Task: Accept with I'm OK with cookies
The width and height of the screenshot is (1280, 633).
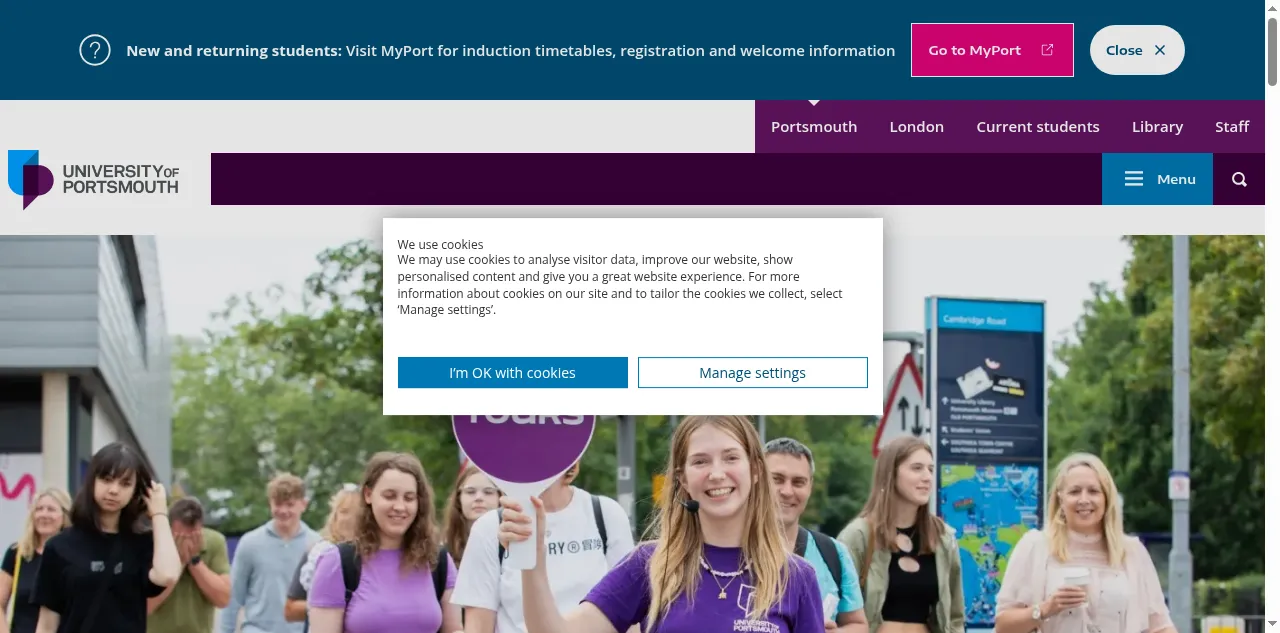Action: [x=513, y=373]
